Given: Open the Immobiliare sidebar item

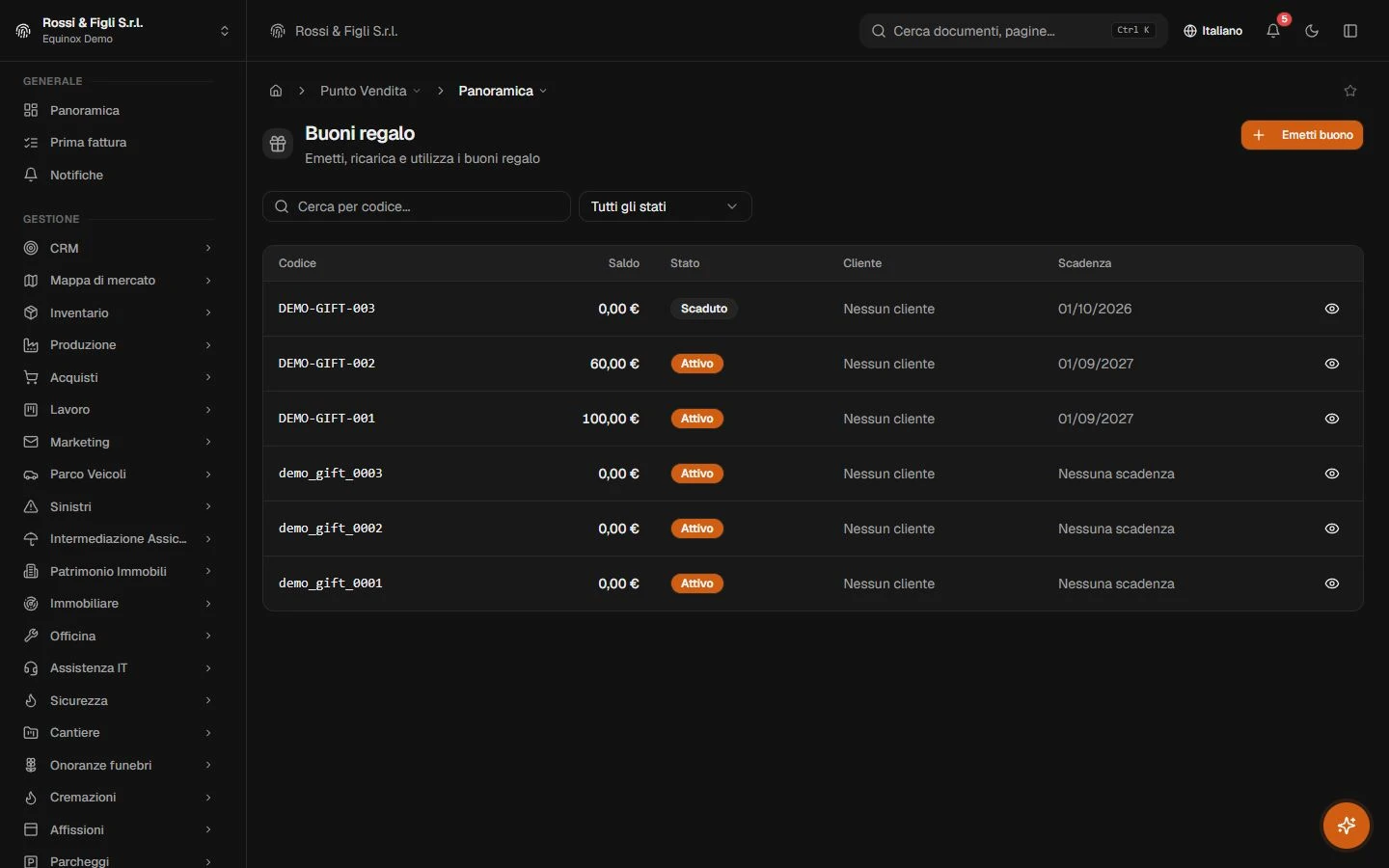Looking at the screenshot, I should [118, 604].
